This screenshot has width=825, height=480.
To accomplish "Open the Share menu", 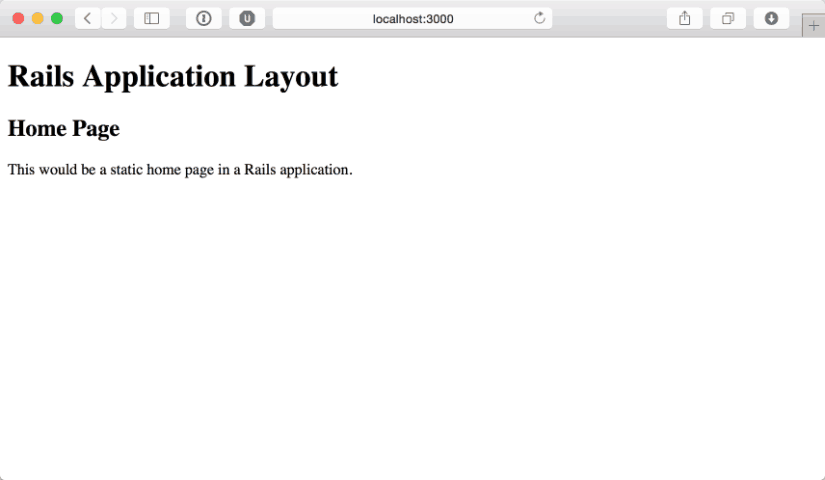I will (685, 18).
